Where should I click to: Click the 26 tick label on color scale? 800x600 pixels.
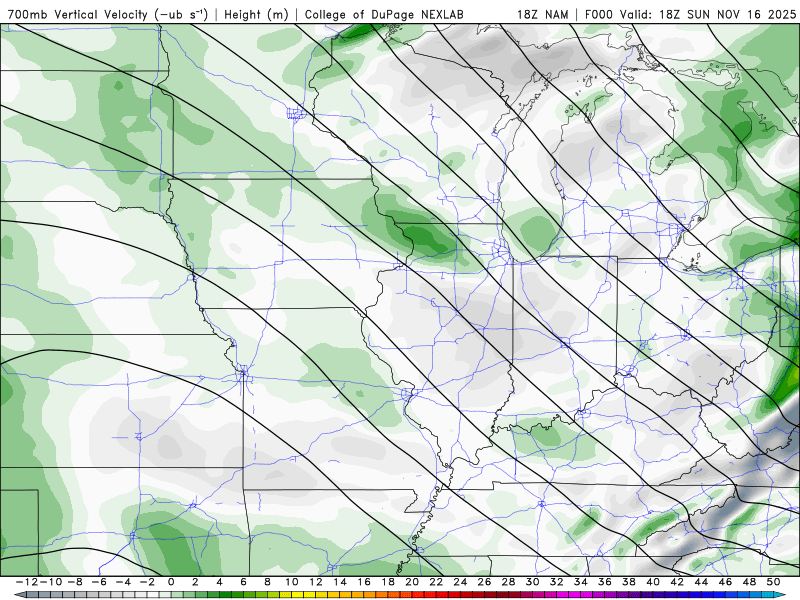click(484, 582)
